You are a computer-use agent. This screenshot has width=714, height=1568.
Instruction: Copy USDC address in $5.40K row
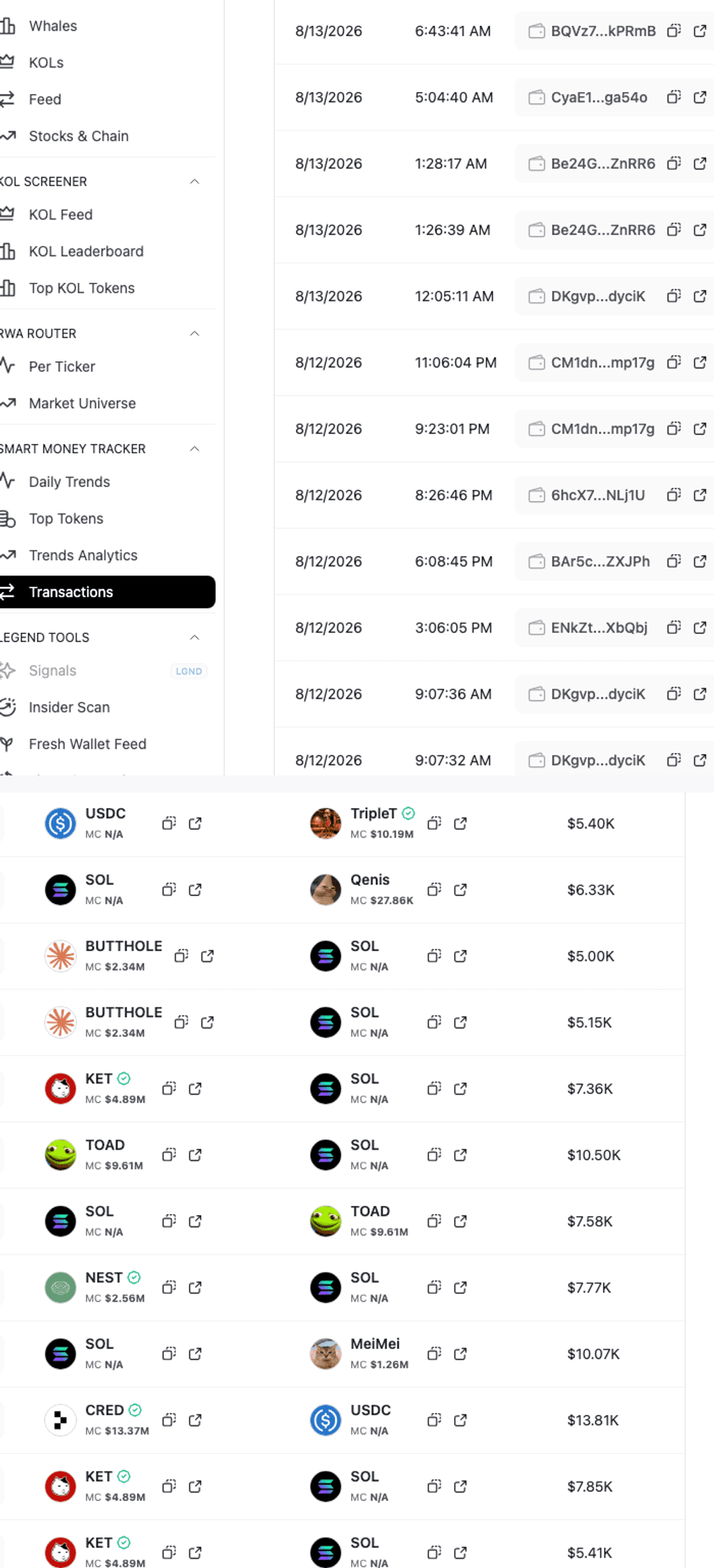point(169,823)
